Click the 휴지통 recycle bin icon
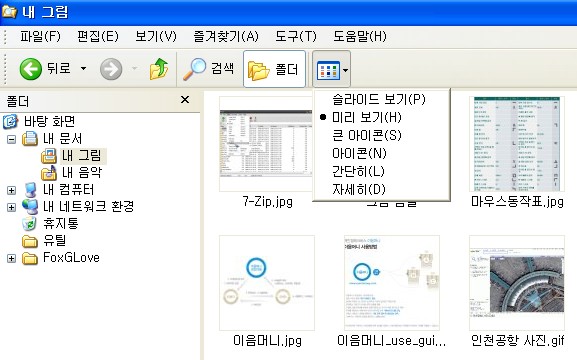This screenshot has height=360, width=577. click(29, 224)
